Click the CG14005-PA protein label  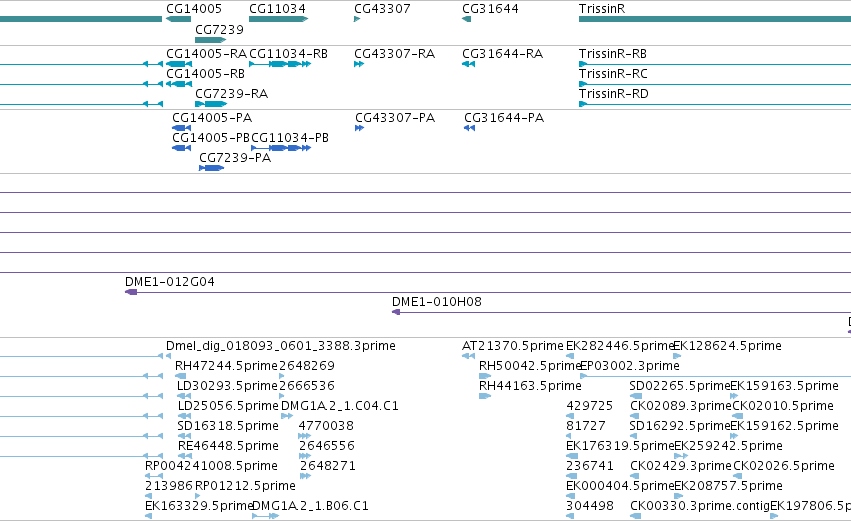tap(212, 118)
